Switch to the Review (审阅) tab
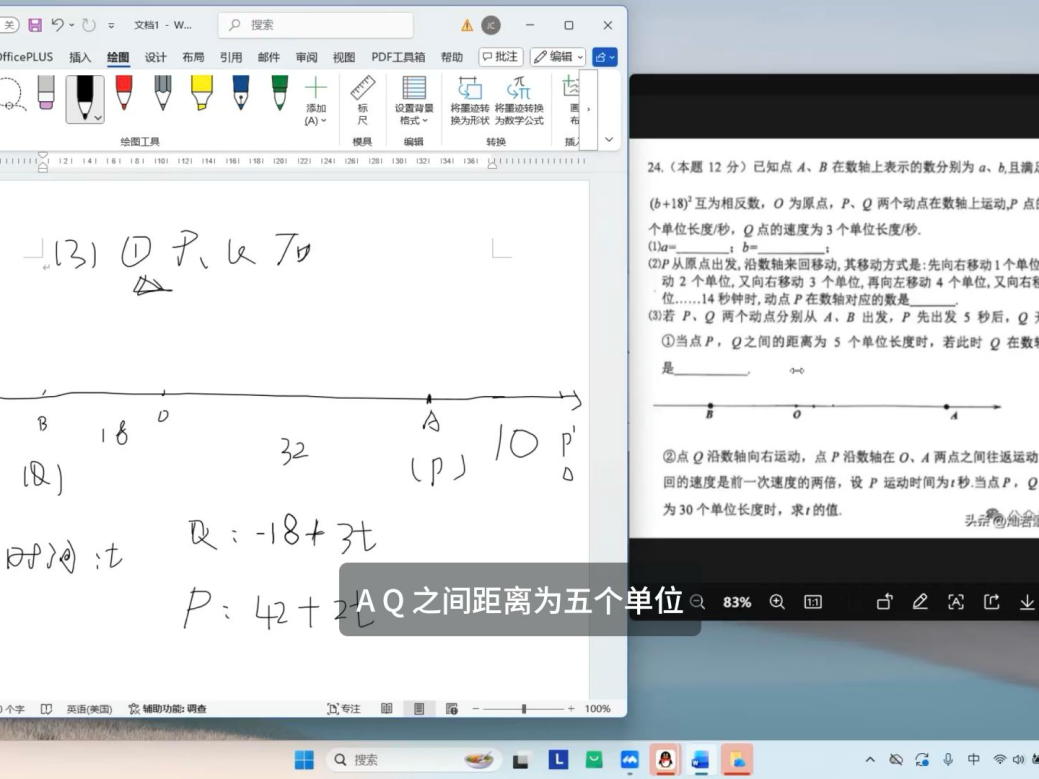1039x779 pixels. (x=307, y=57)
